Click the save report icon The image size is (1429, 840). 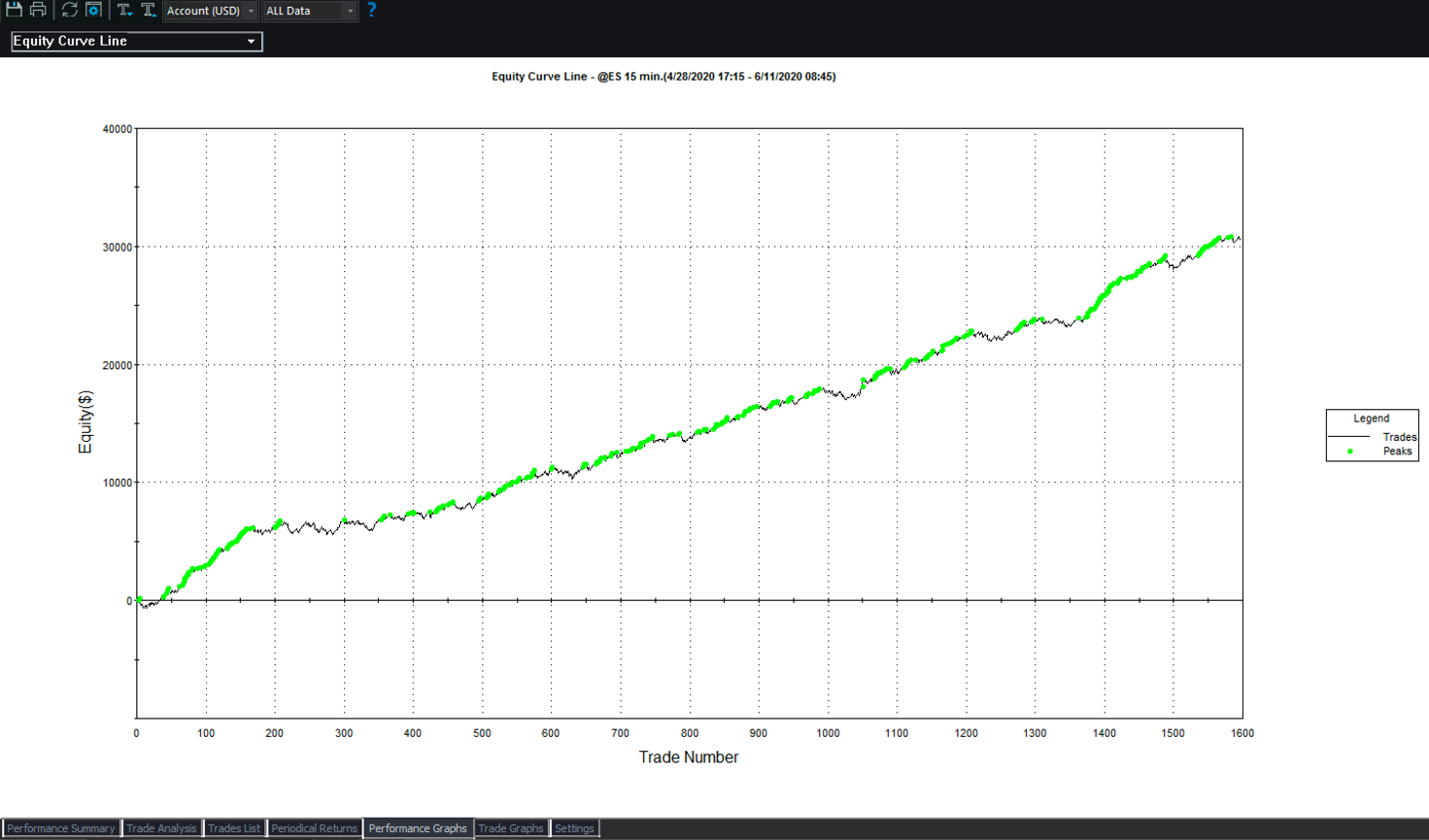click(x=14, y=10)
